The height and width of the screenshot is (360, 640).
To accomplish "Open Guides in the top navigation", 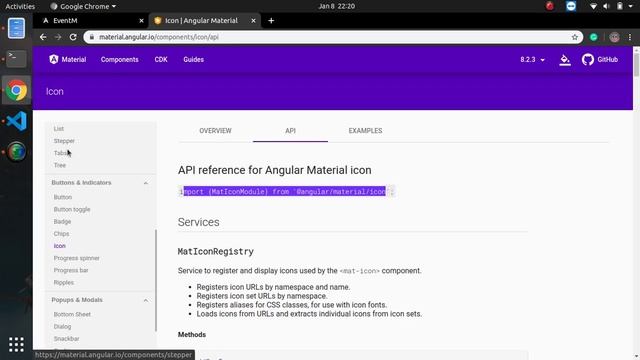I will (x=193, y=60).
